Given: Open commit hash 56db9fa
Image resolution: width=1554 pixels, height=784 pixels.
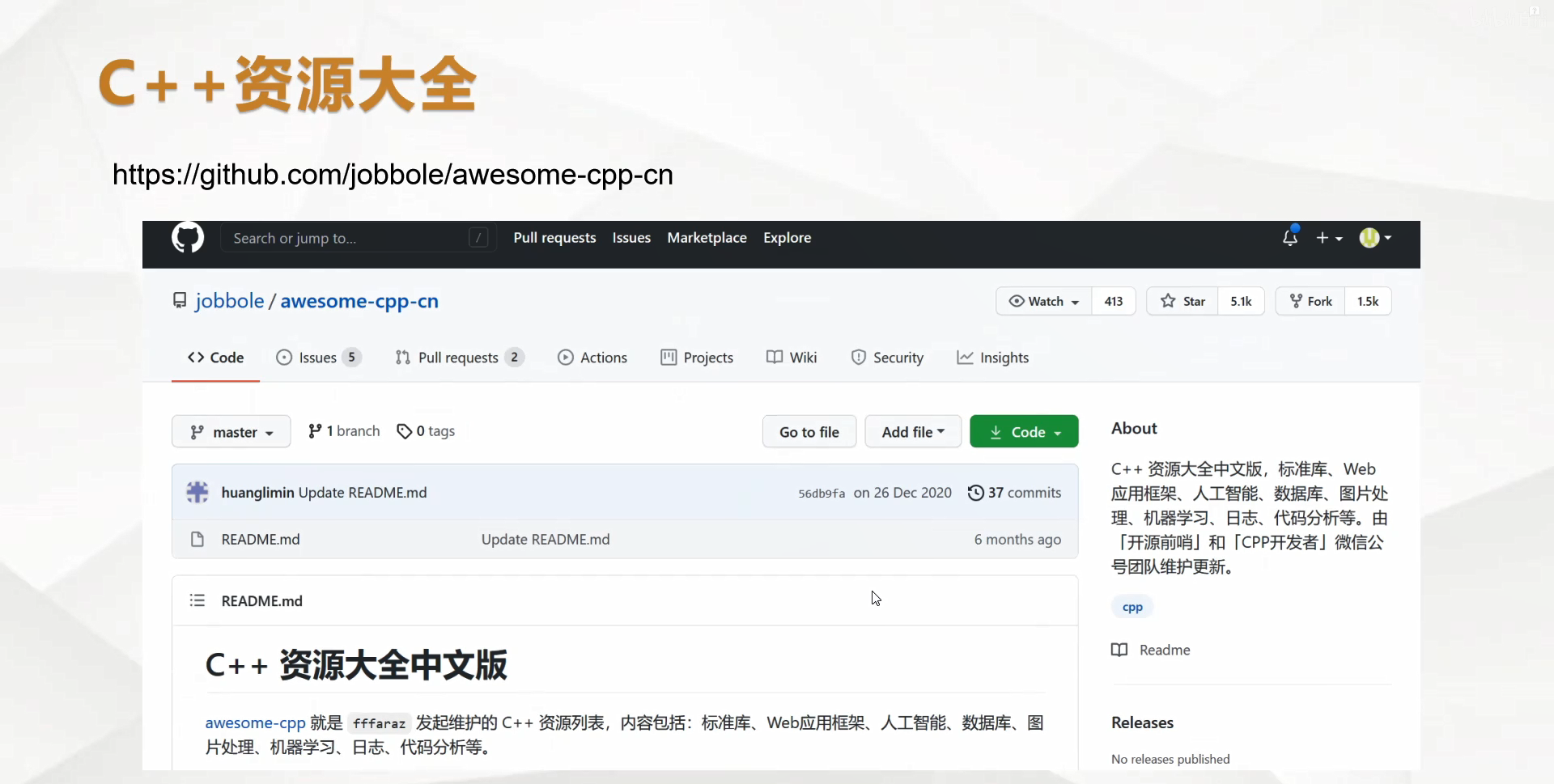Looking at the screenshot, I should pyautogui.click(x=822, y=494).
